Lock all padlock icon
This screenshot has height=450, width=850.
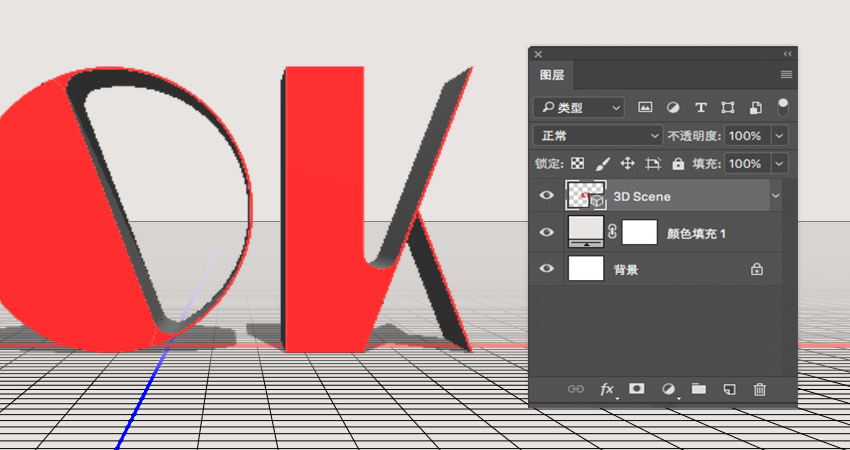tap(678, 163)
